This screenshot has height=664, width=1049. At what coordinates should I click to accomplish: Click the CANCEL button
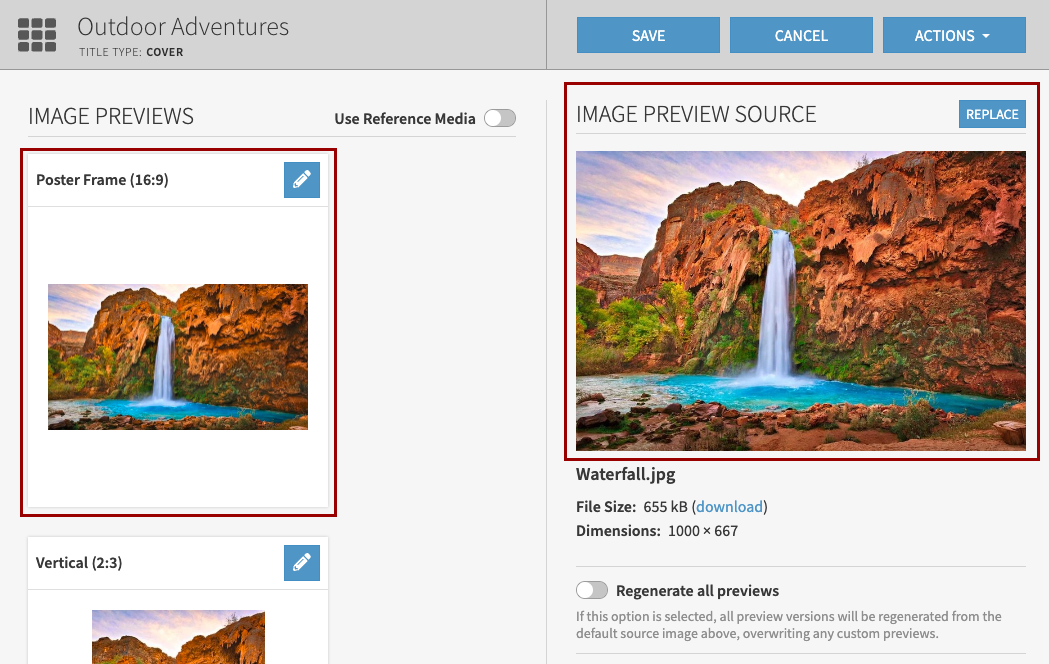pos(801,34)
